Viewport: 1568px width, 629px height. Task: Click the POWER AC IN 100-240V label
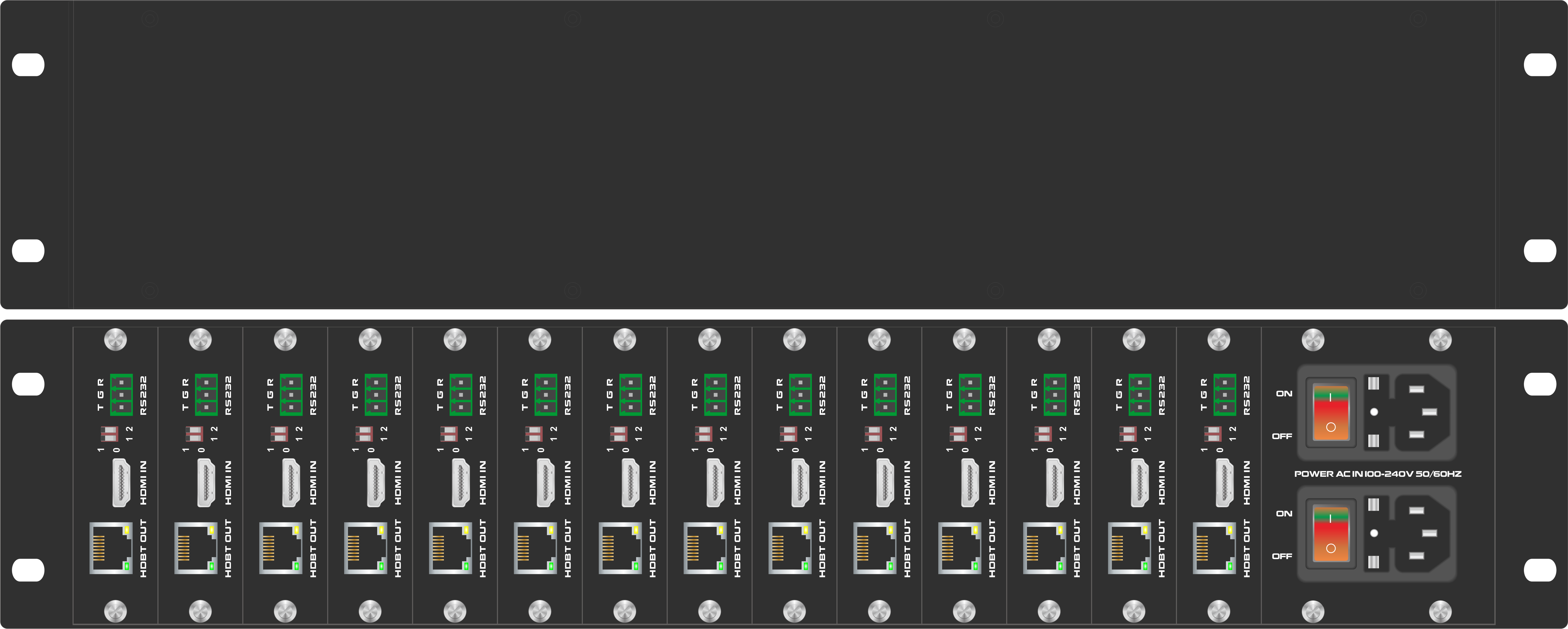1377,474
